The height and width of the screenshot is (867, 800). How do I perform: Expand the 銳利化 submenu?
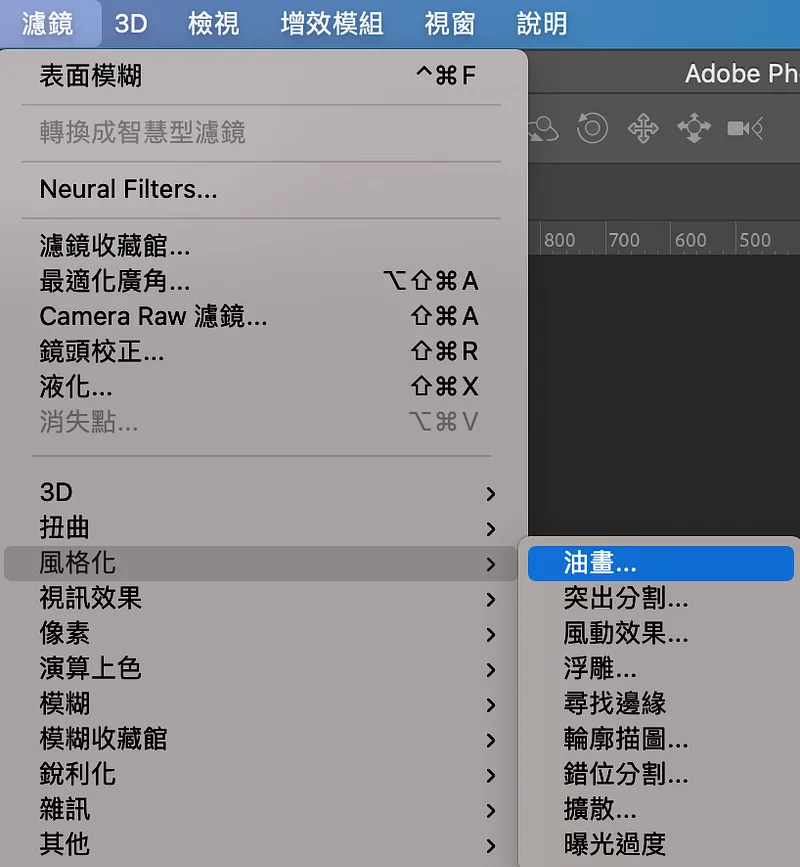[261, 775]
